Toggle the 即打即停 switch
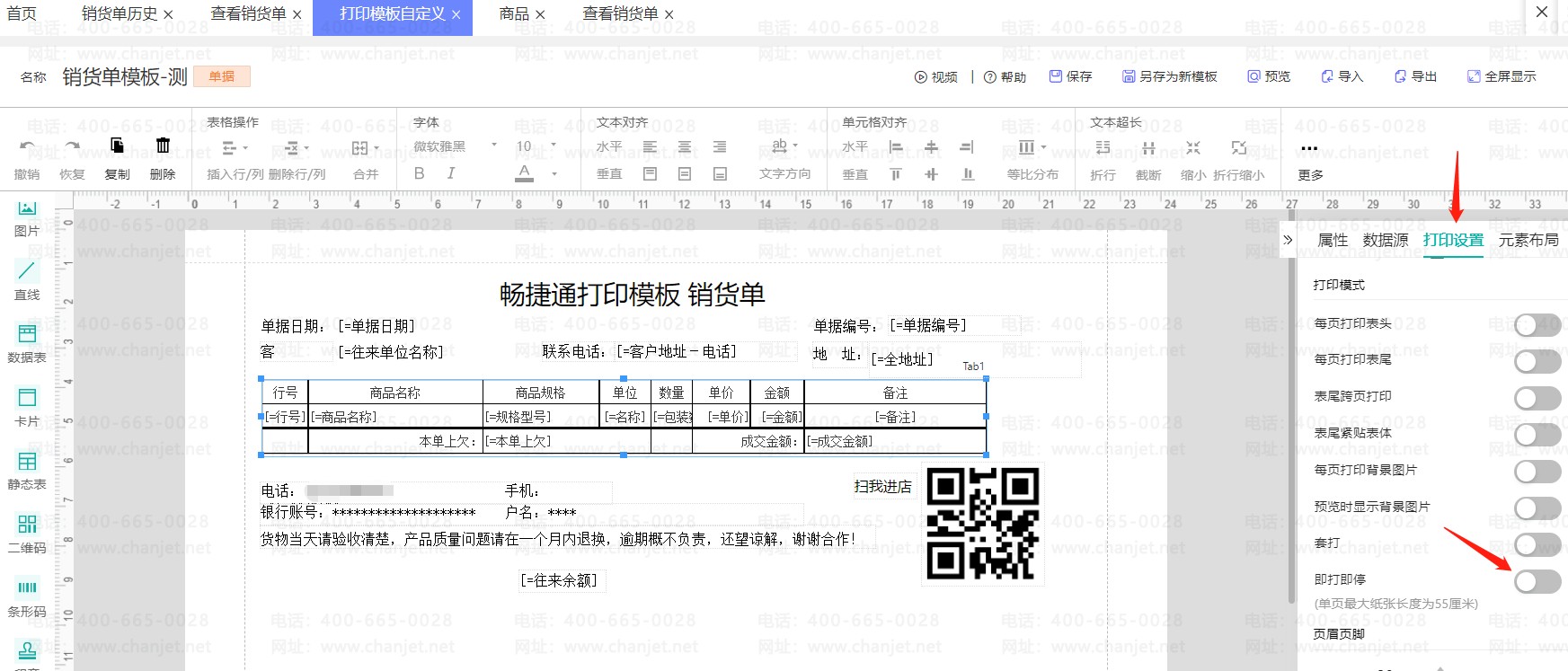Viewport: 1568px width, 671px height. (1537, 581)
